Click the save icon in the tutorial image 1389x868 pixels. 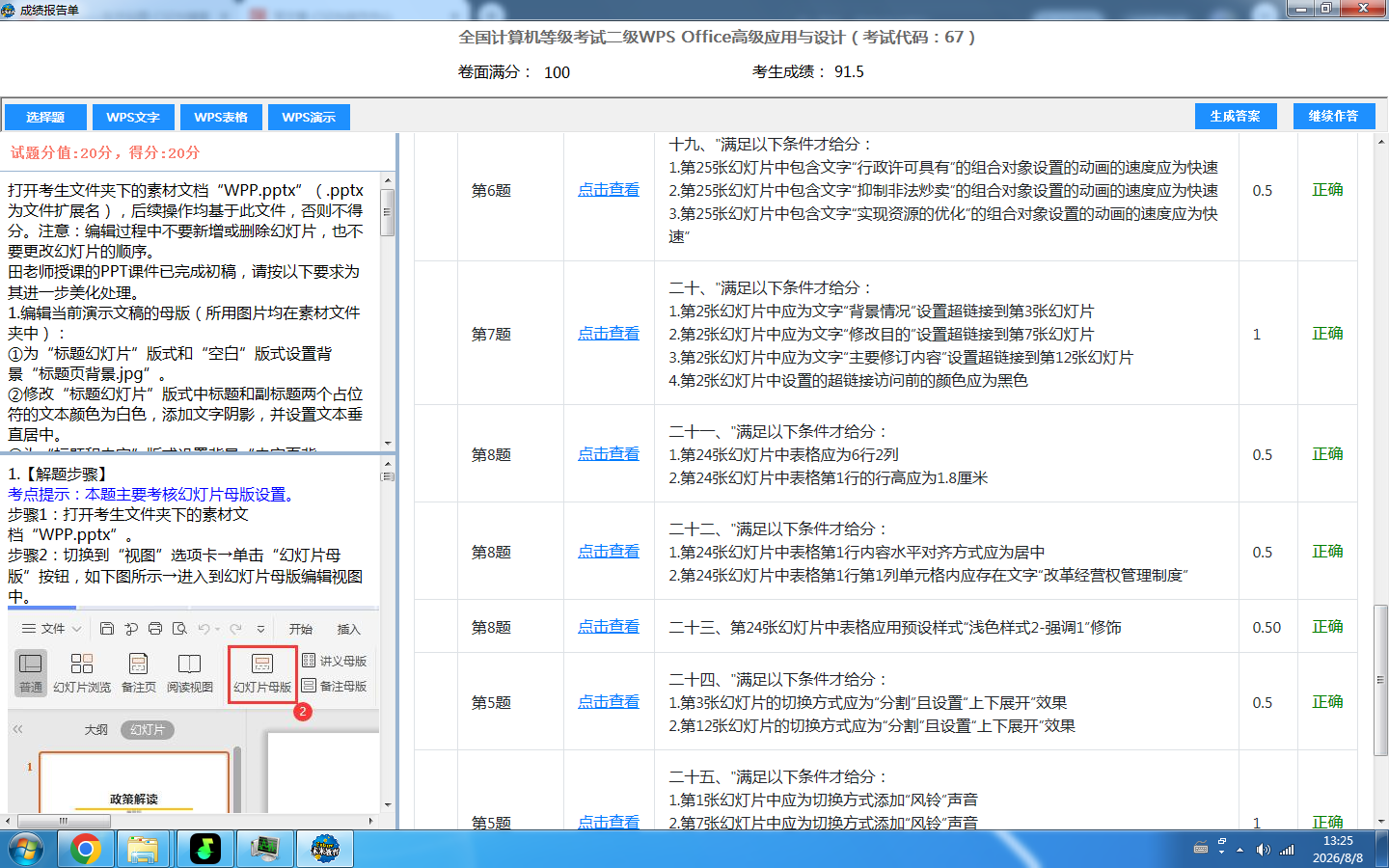pos(107,629)
